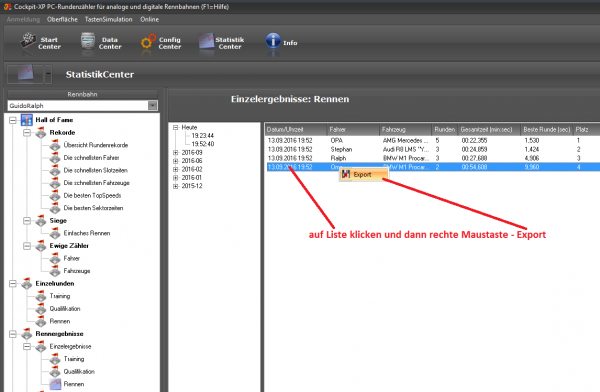Open the Oberfläche menu

tap(62, 19)
